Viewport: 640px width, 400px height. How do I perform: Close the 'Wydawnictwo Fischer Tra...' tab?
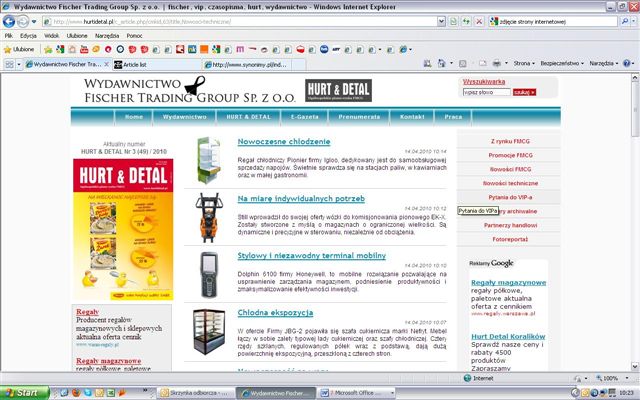pos(106,64)
